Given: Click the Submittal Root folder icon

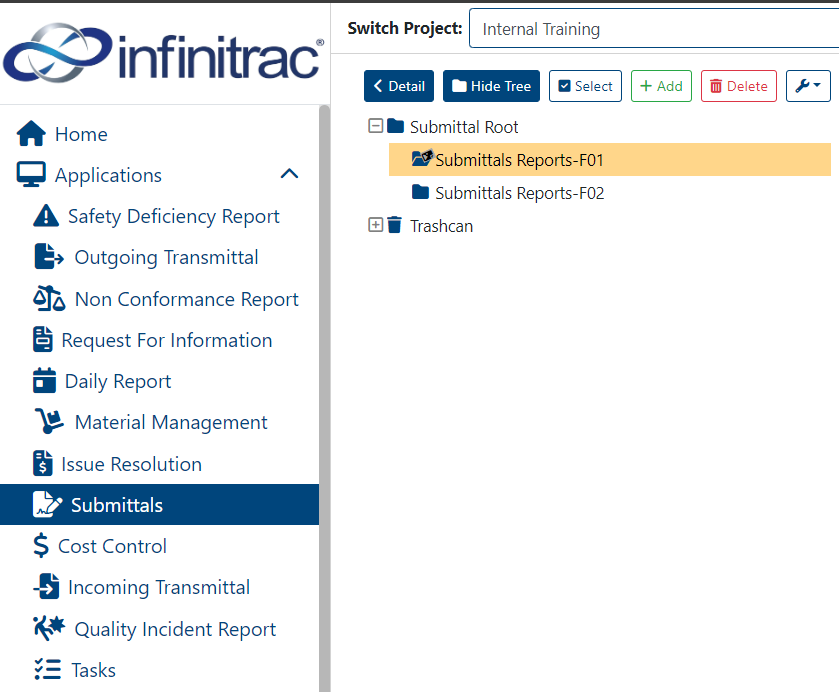Looking at the screenshot, I should 395,126.
